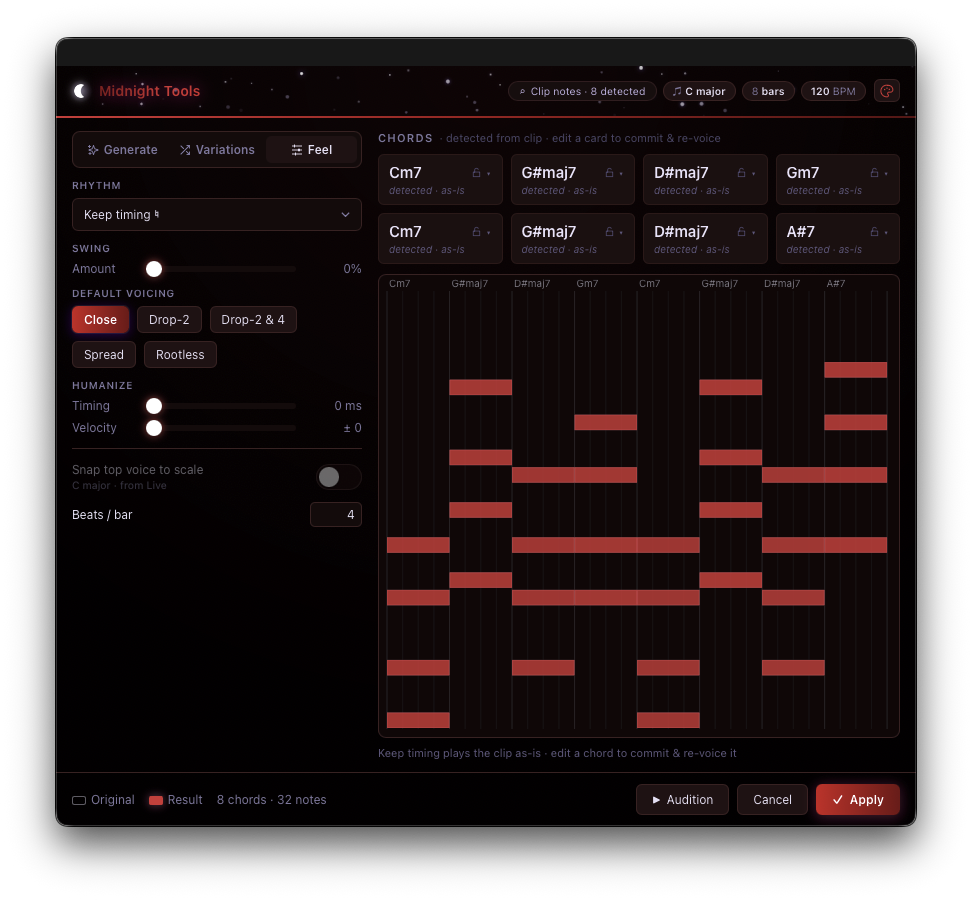
Task: Toggle lock on the first Cm7 chord card
Action: point(476,173)
